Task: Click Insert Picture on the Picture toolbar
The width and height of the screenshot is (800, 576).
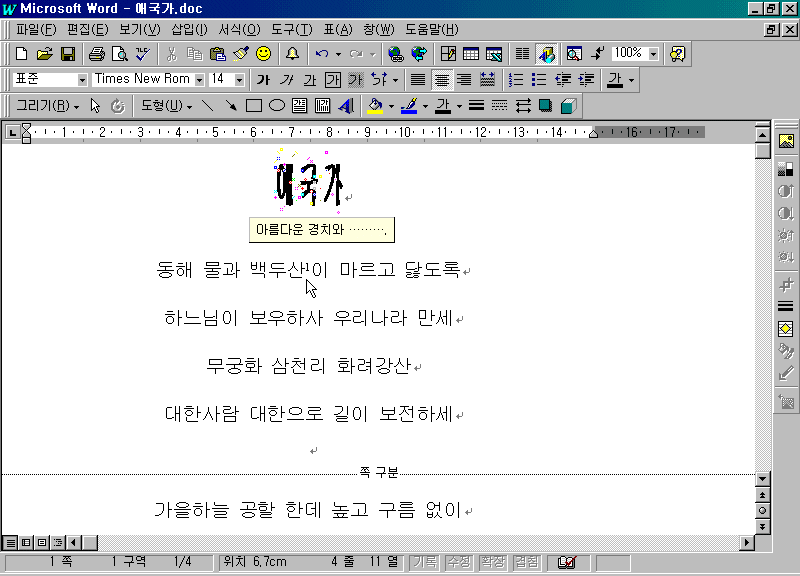Action: (786, 141)
